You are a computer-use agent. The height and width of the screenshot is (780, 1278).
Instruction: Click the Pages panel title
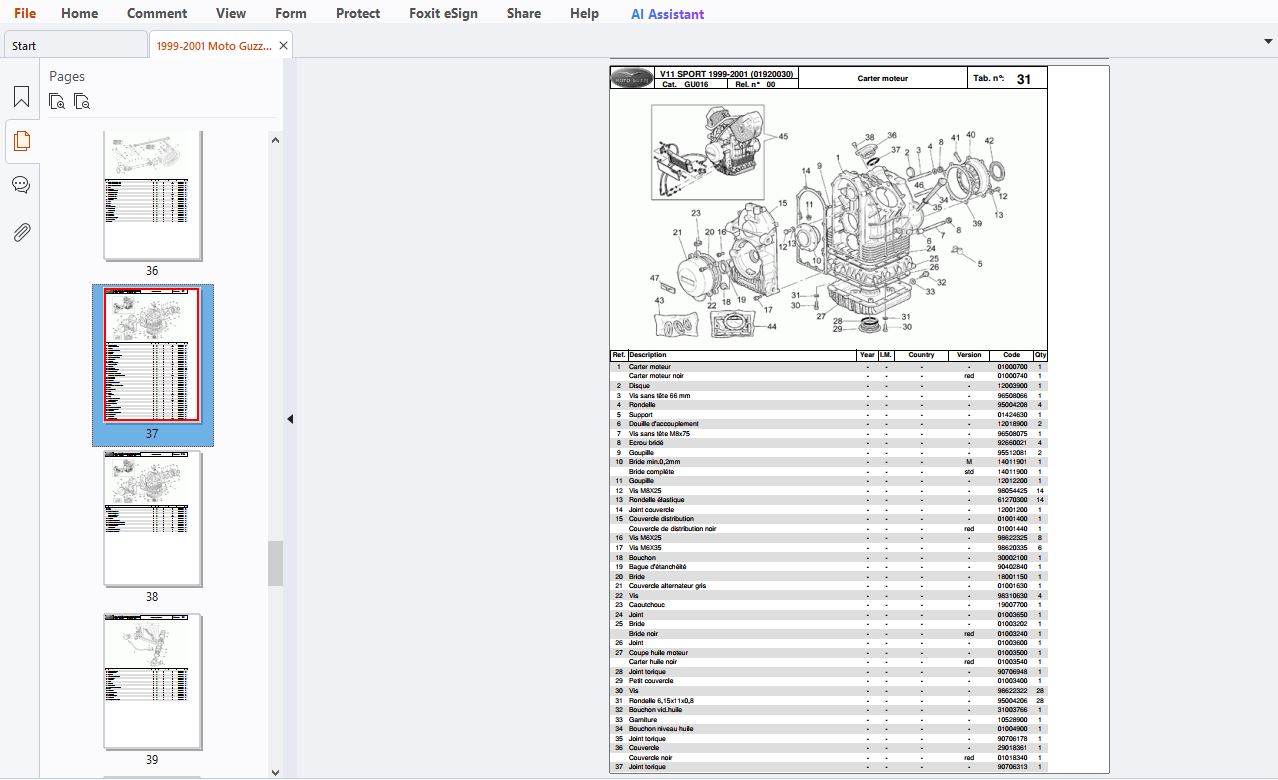pos(67,76)
